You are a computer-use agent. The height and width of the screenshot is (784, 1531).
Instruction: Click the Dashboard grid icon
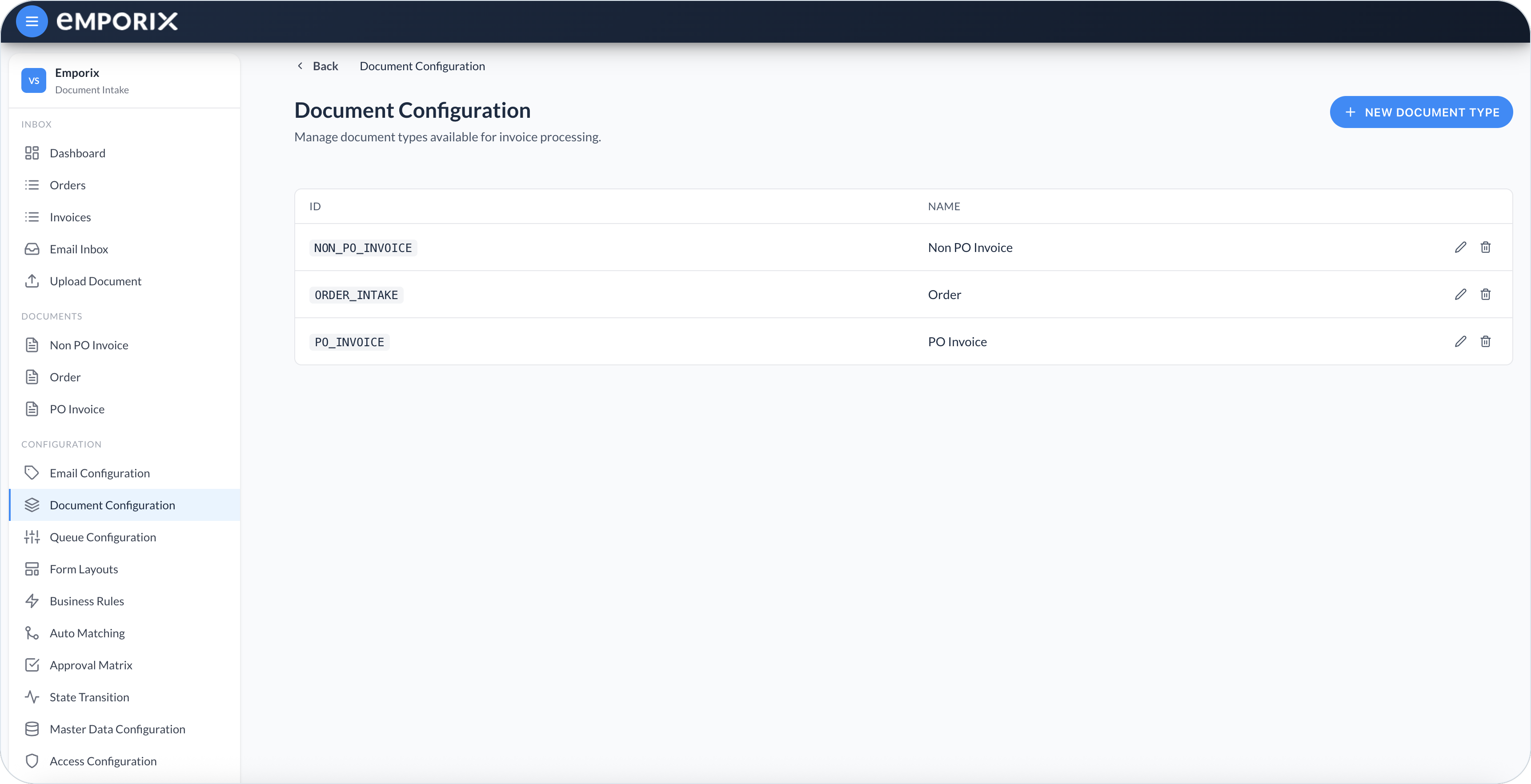(32, 153)
